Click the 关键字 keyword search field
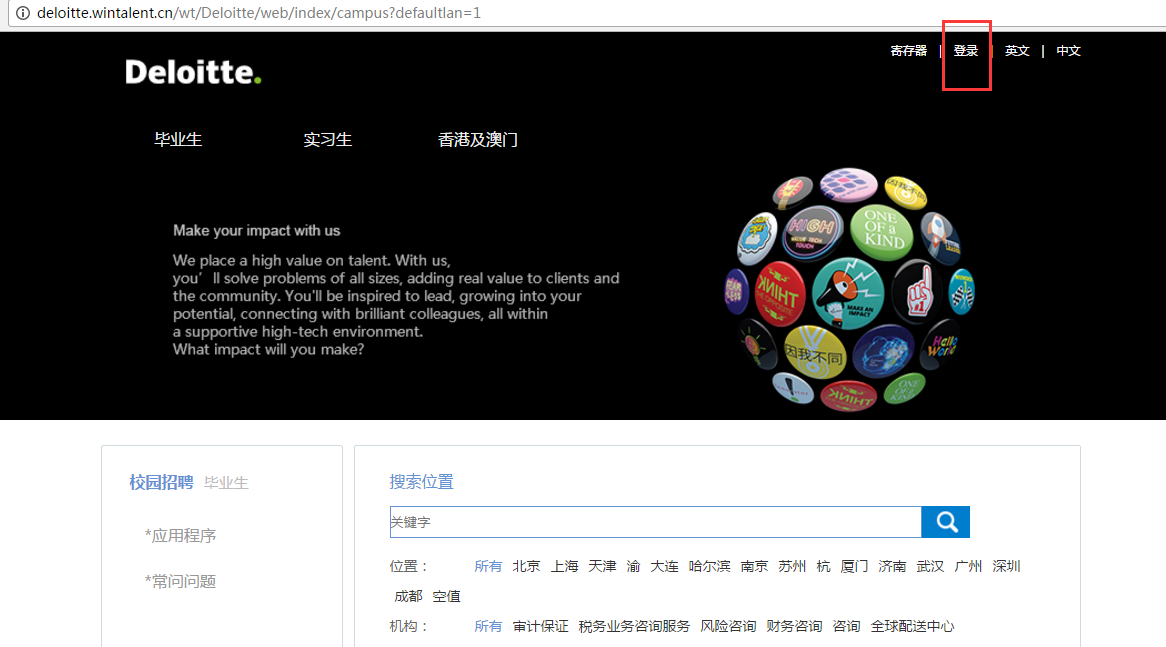This screenshot has height=647, width=1166. [x=655, y=522]
